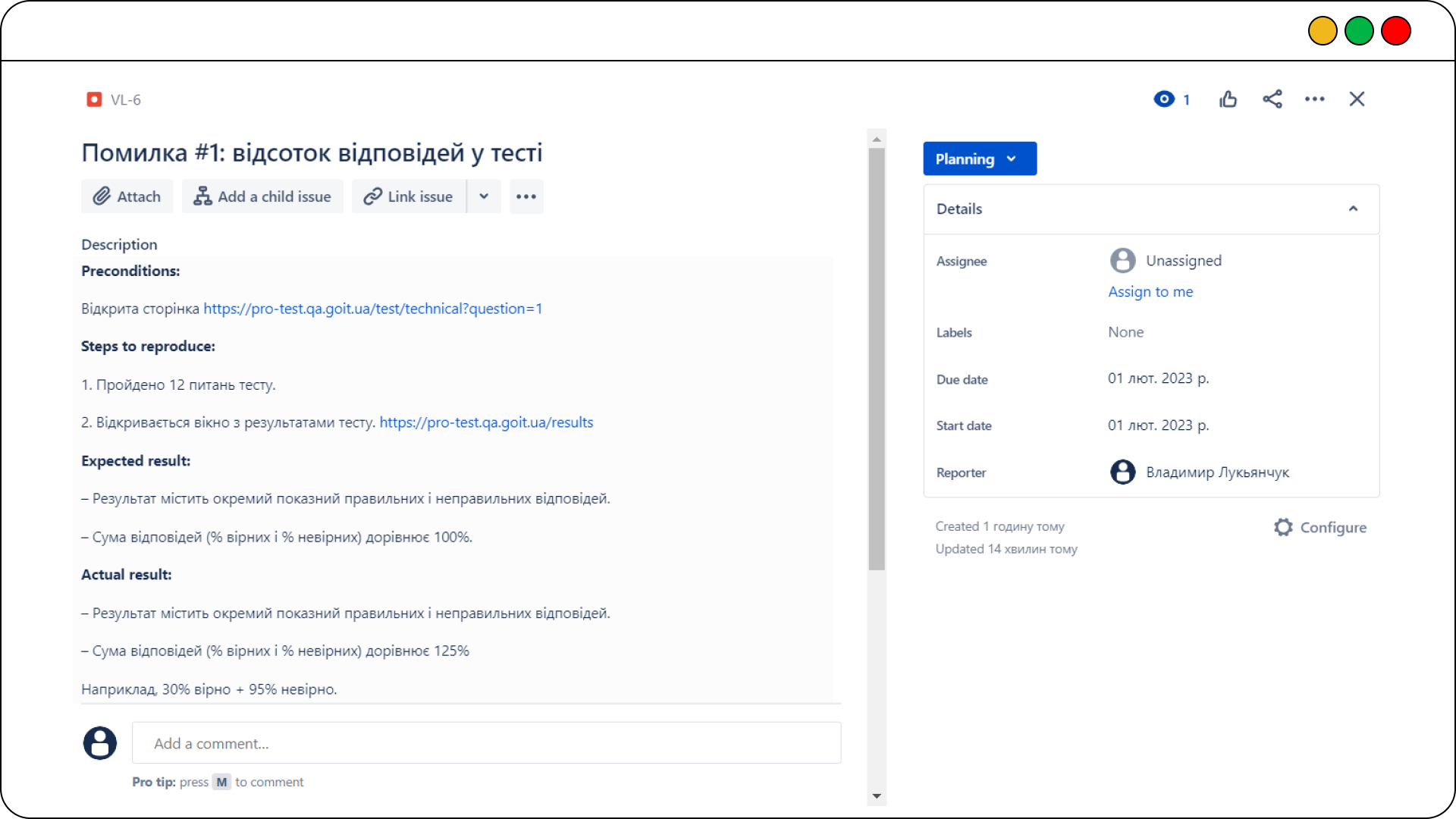This screenshot has height=819, width=1456.
Task: Expand the dropdown next to Link issue
Action: (x=484, y=196)
